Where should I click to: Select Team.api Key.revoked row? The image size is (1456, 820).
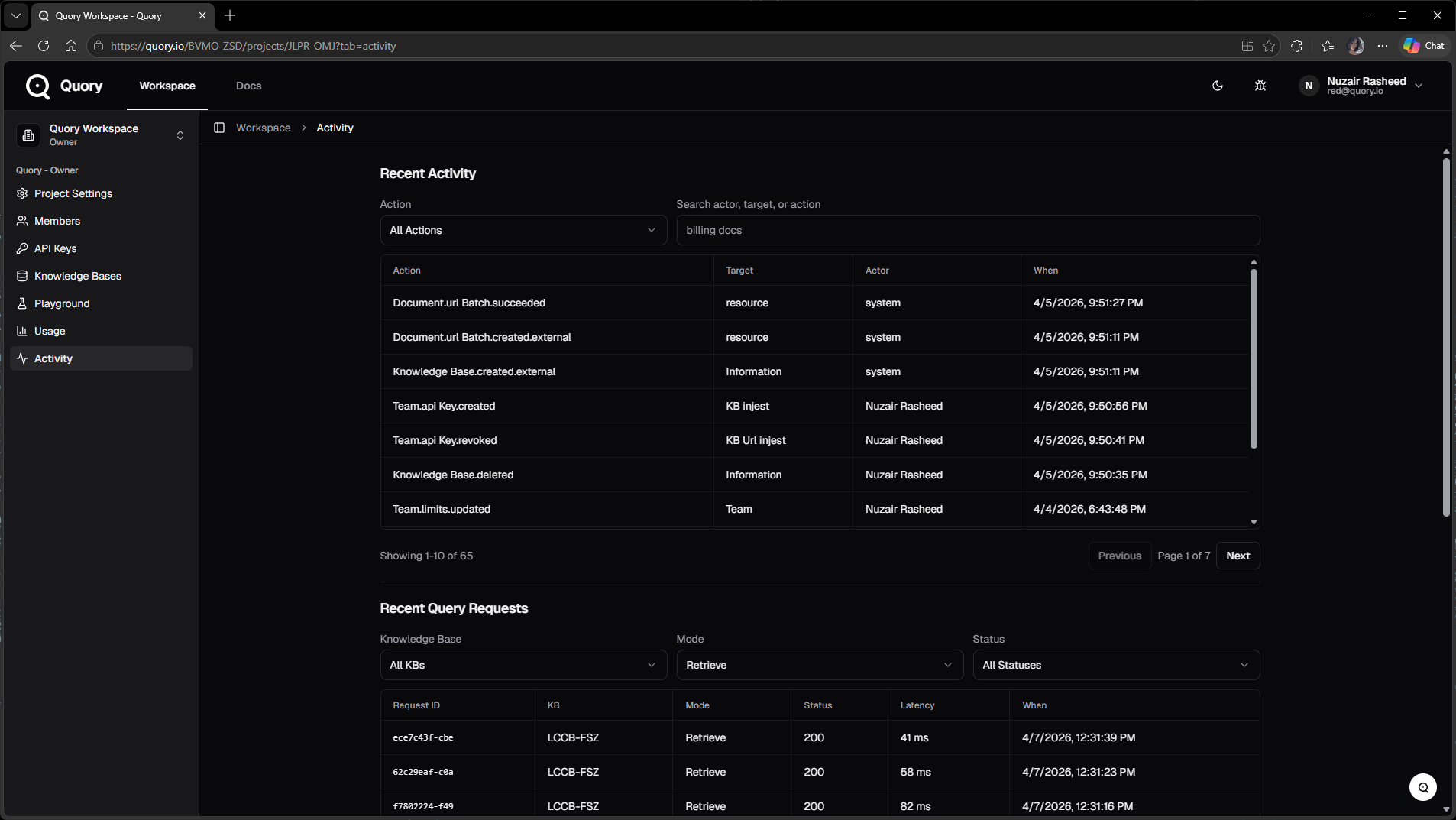click(814, 440)
